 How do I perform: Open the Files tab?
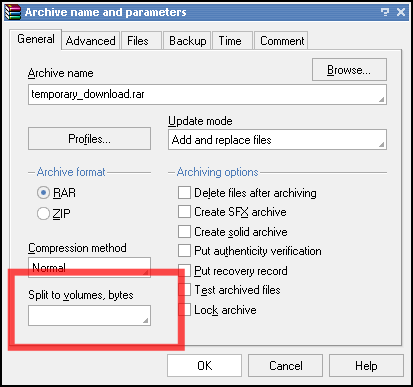[141, 41]
